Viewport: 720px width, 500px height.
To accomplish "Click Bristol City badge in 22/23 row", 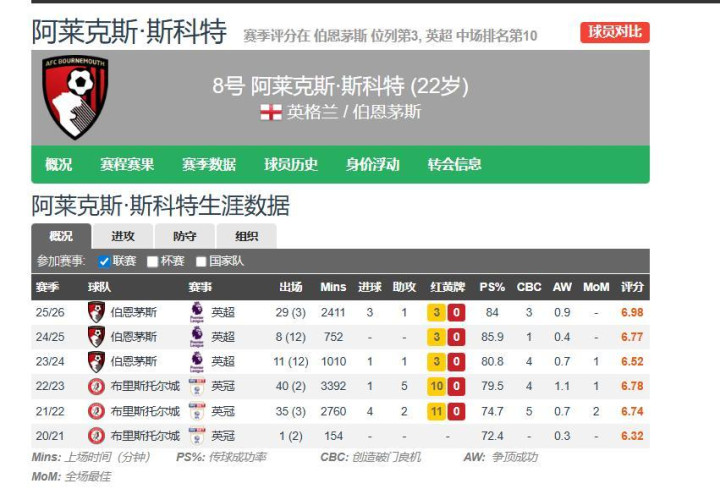I will pyautogui.click(x=96, y=386).
